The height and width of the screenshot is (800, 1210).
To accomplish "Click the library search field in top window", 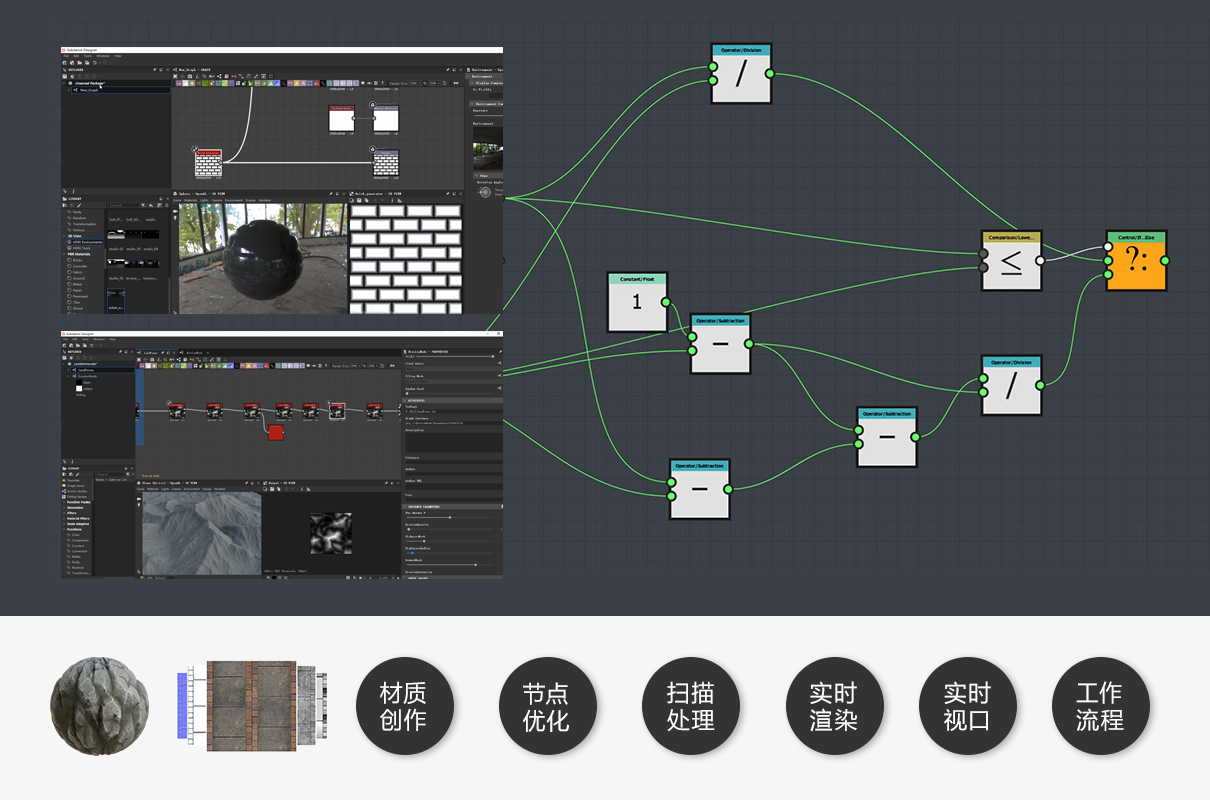I will (124, 205).
